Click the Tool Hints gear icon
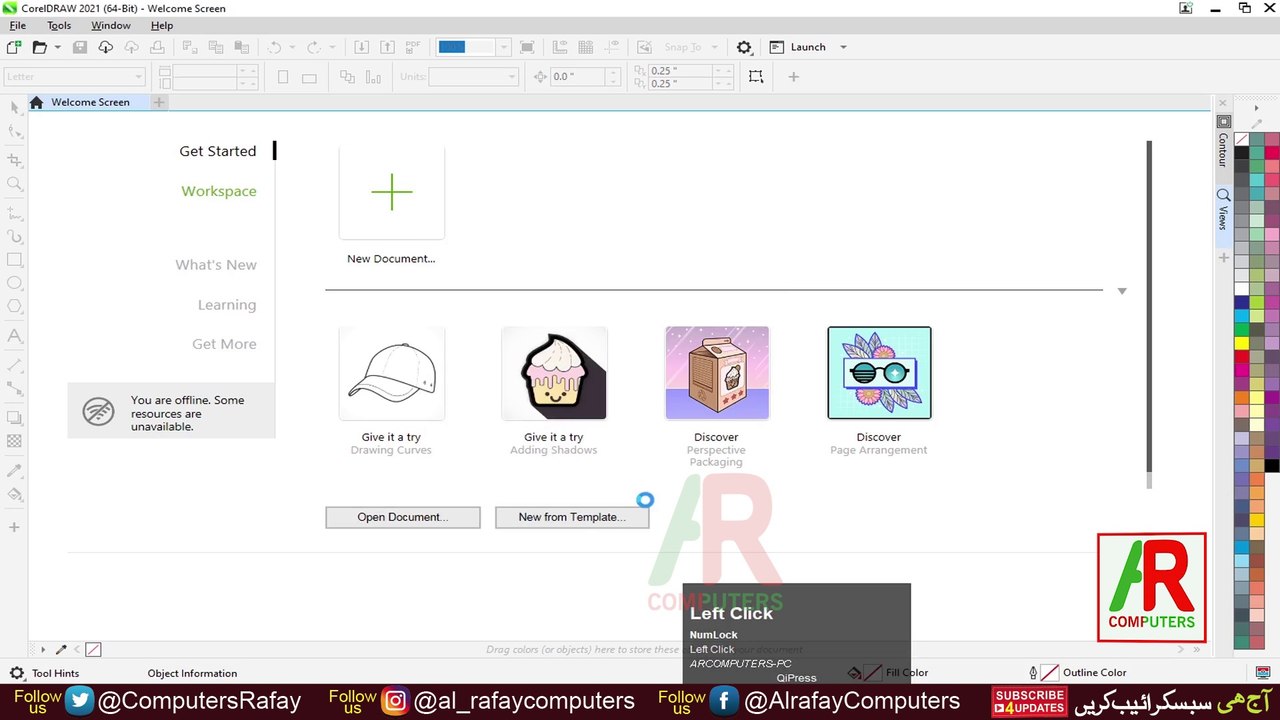 click(x=16, y=673)
